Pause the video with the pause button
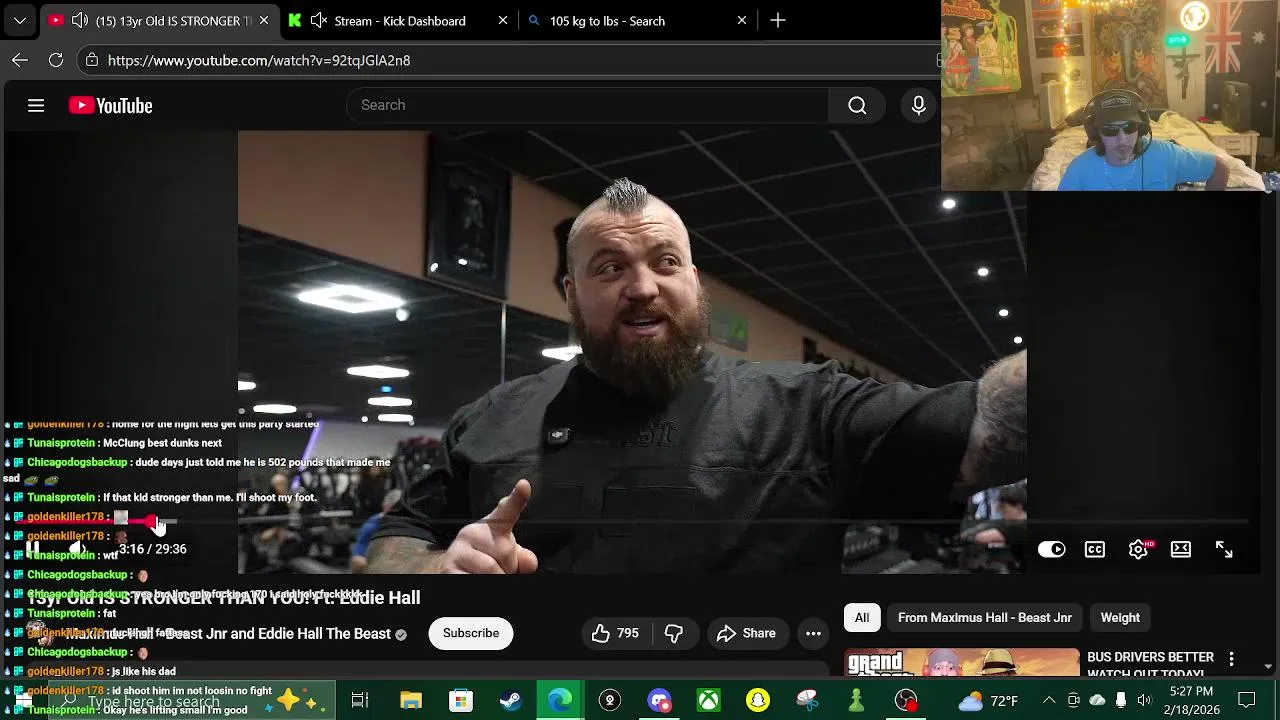Screen dimensions: 1280x720 tap(33, 548)
